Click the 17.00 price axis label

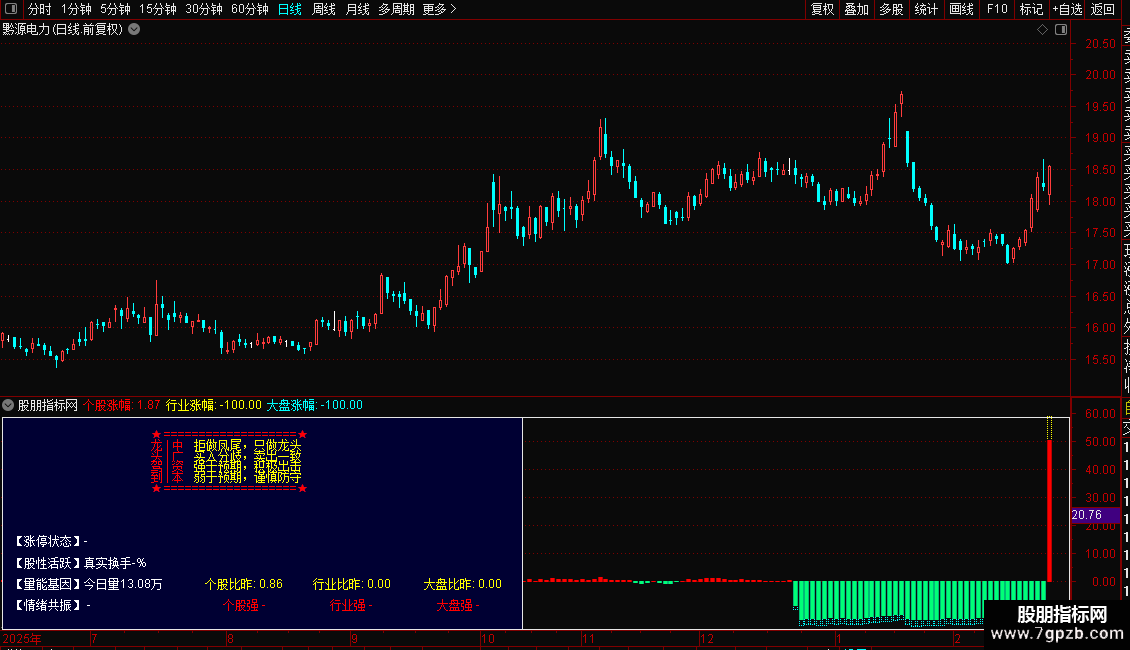(x=1100, y=264)
